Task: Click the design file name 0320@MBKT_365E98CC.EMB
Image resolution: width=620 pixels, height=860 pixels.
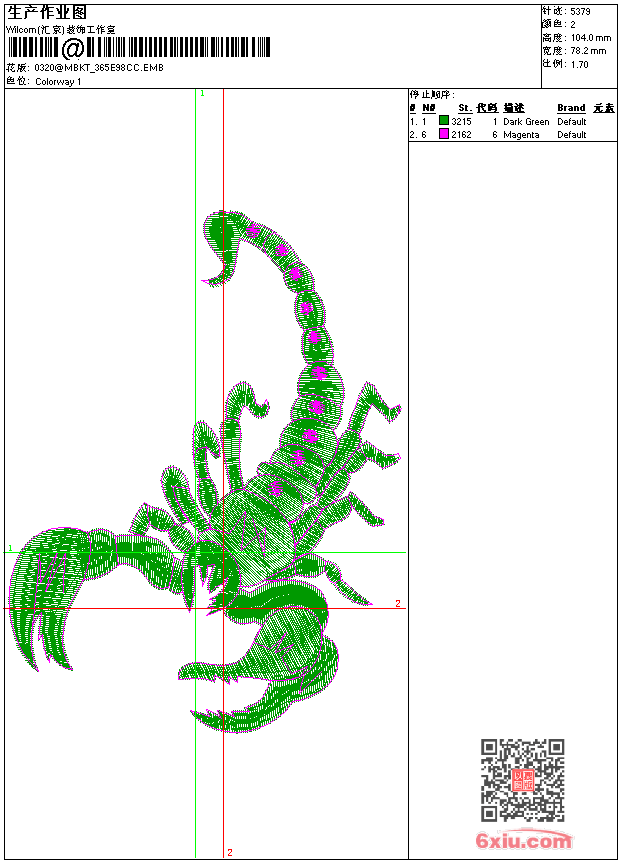Action: (x=99, y=68)
